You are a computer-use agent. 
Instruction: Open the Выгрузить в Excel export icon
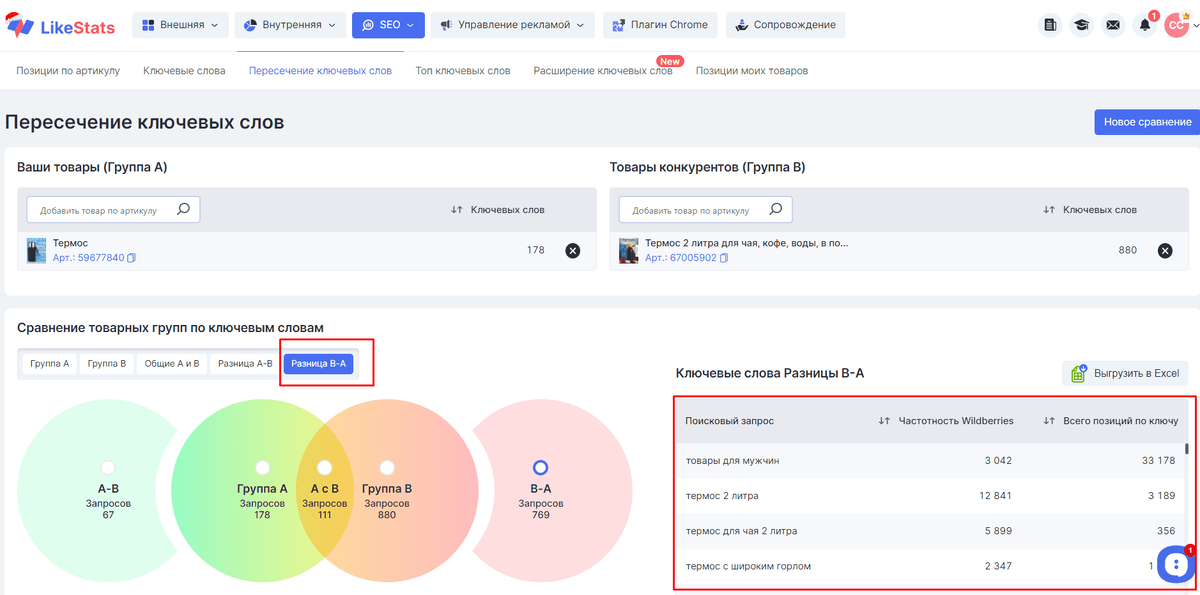(1079, 373)
